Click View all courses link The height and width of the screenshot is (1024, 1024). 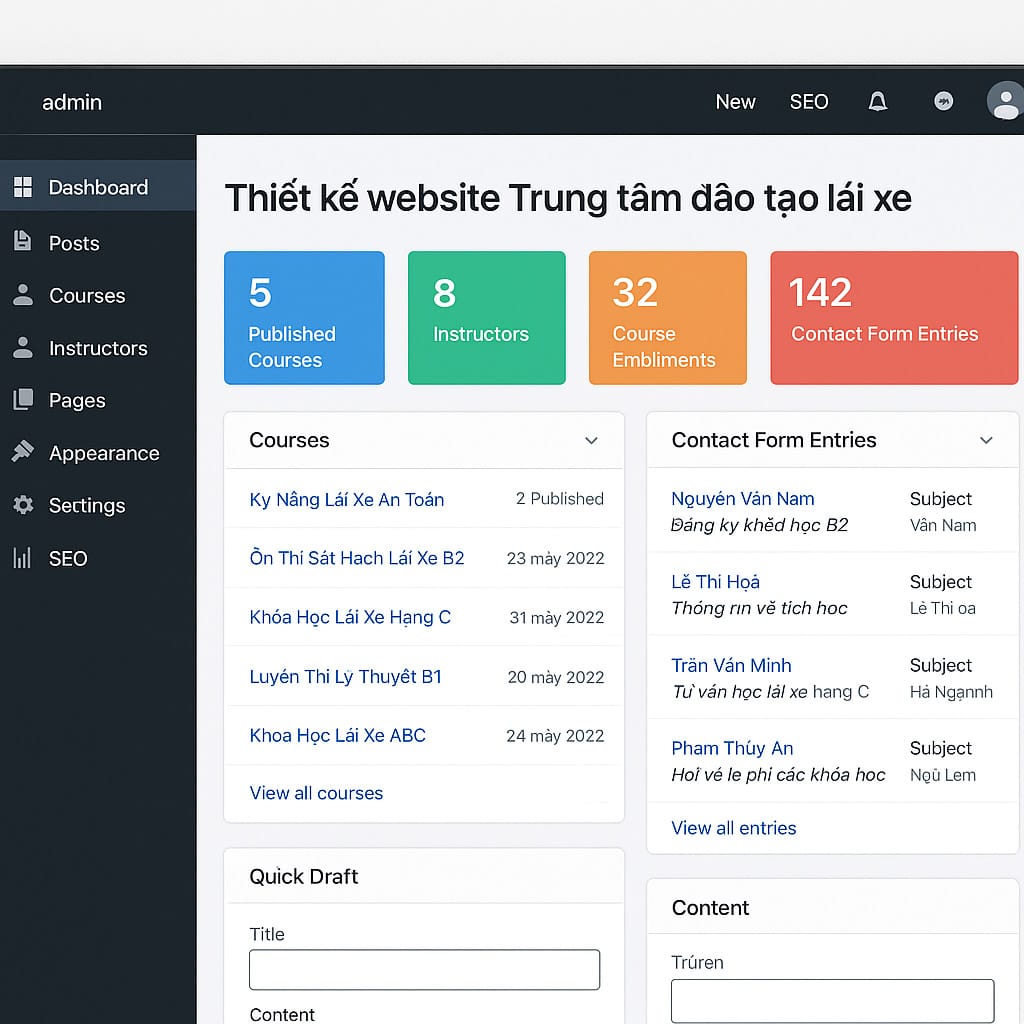point(316,793)
